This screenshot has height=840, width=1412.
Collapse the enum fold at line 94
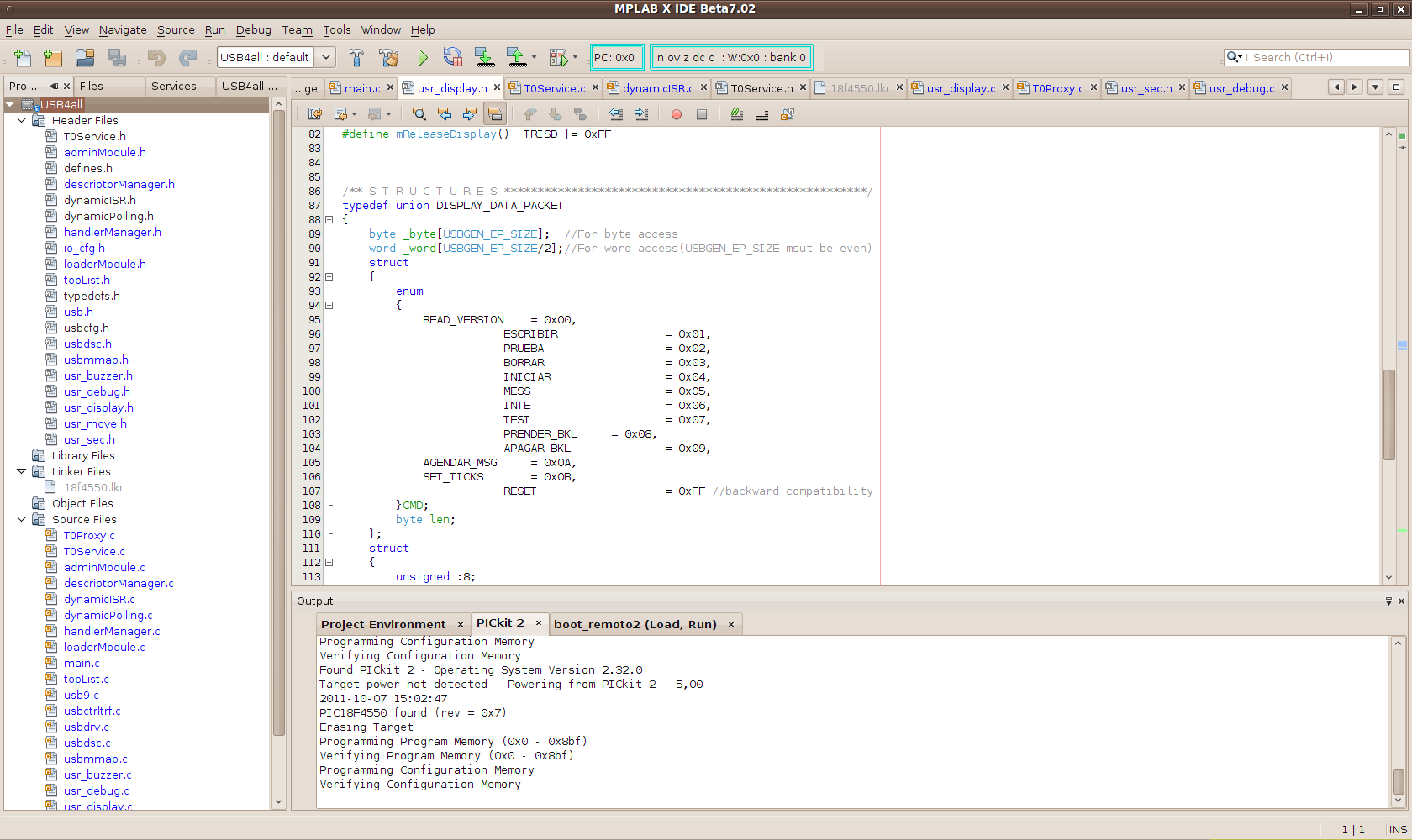pyautogui.click(x=329, y=306)
